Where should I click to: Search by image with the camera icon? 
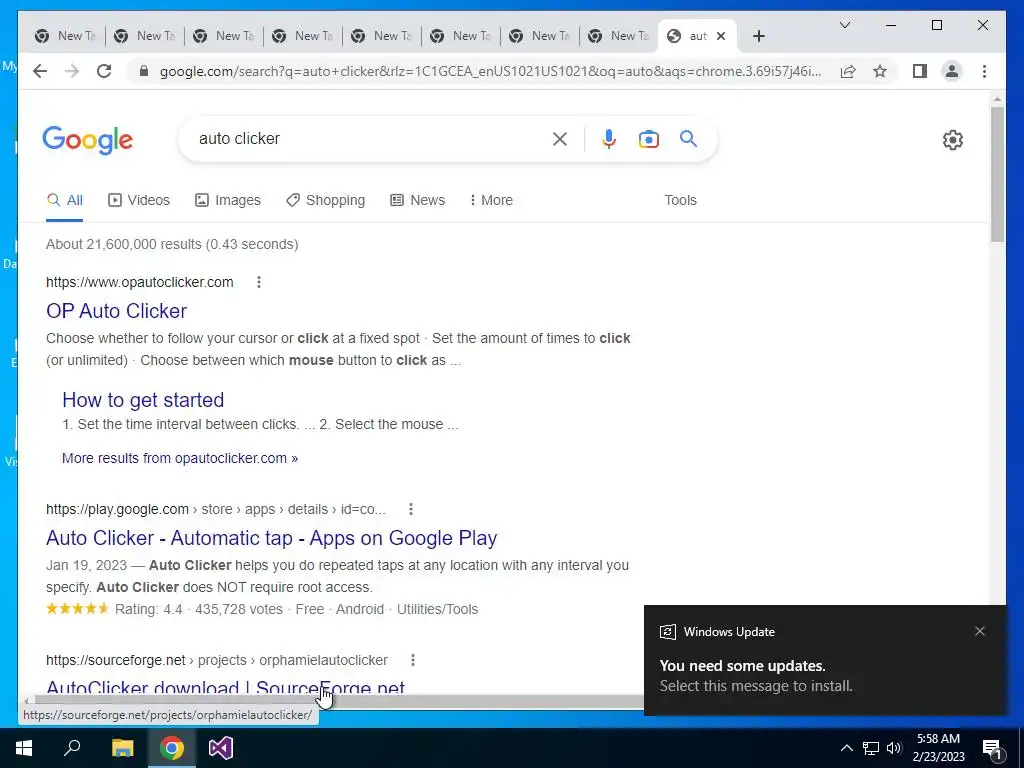click(648, 138)
